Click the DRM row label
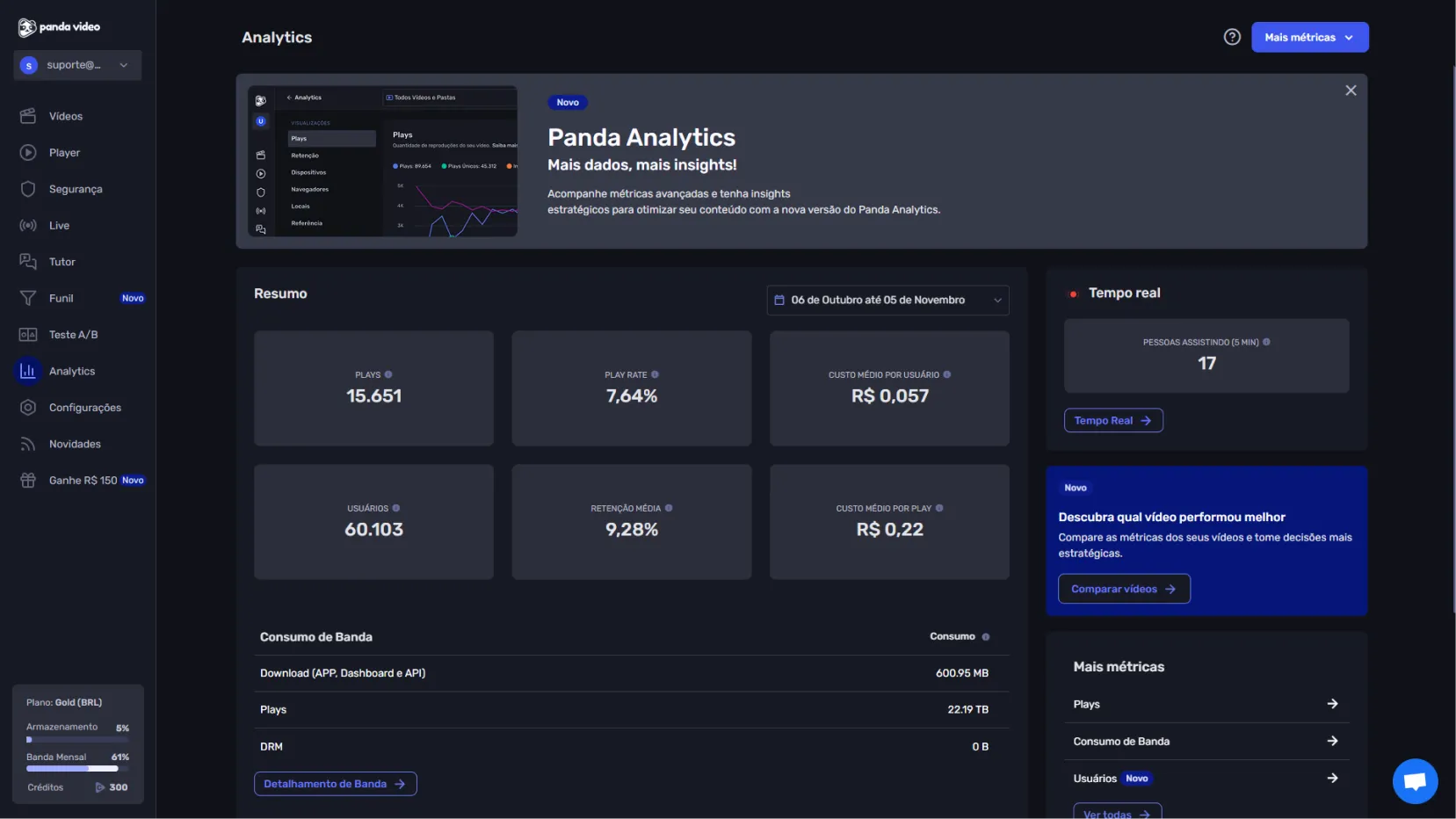The height and width of the screenshot is (819, 1456). tap(272, 747)
